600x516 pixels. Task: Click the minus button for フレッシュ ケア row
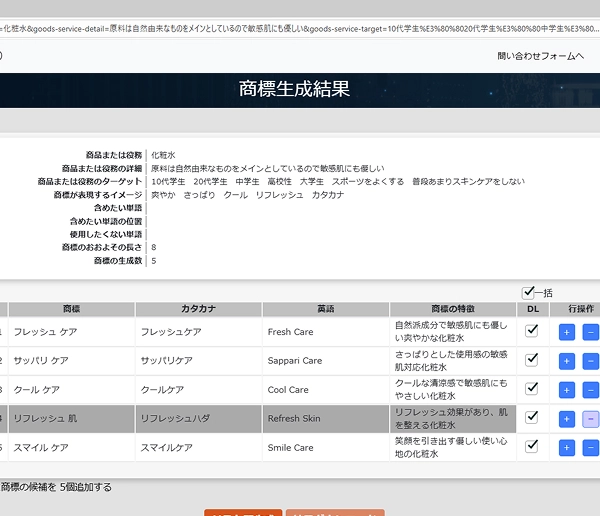pyautogui.click(x=590, y=332)
